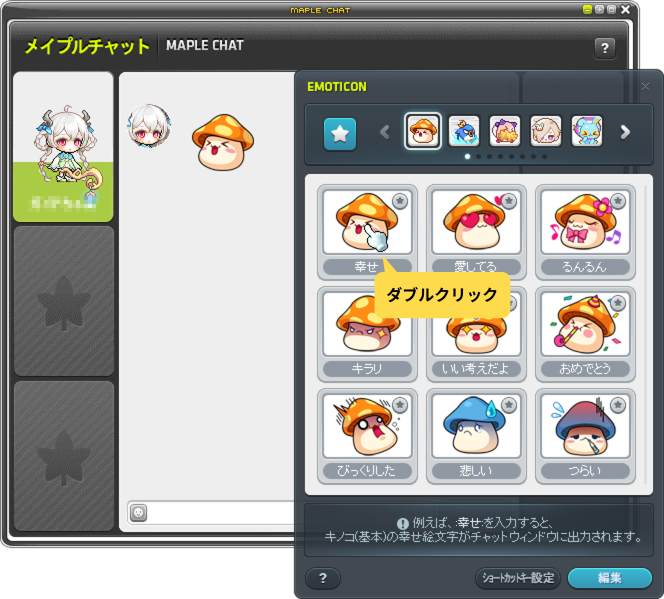Image resolution: width=664 pixels, height=599 pixels.
Task: Go to next emoticon set with right arrow
Action: pos(625,132)
